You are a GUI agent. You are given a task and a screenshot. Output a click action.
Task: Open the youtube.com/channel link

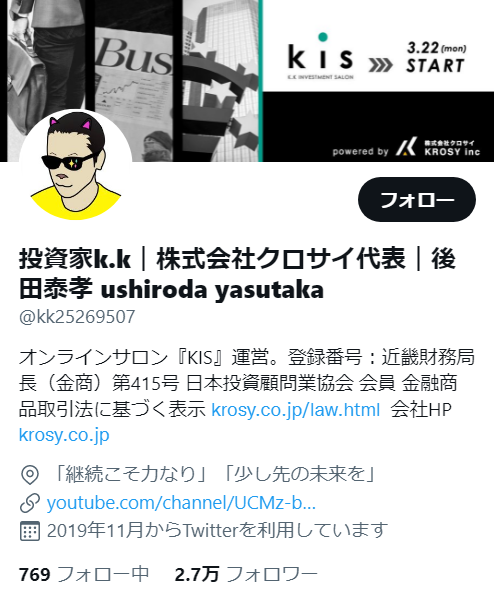tap(181, 502)
